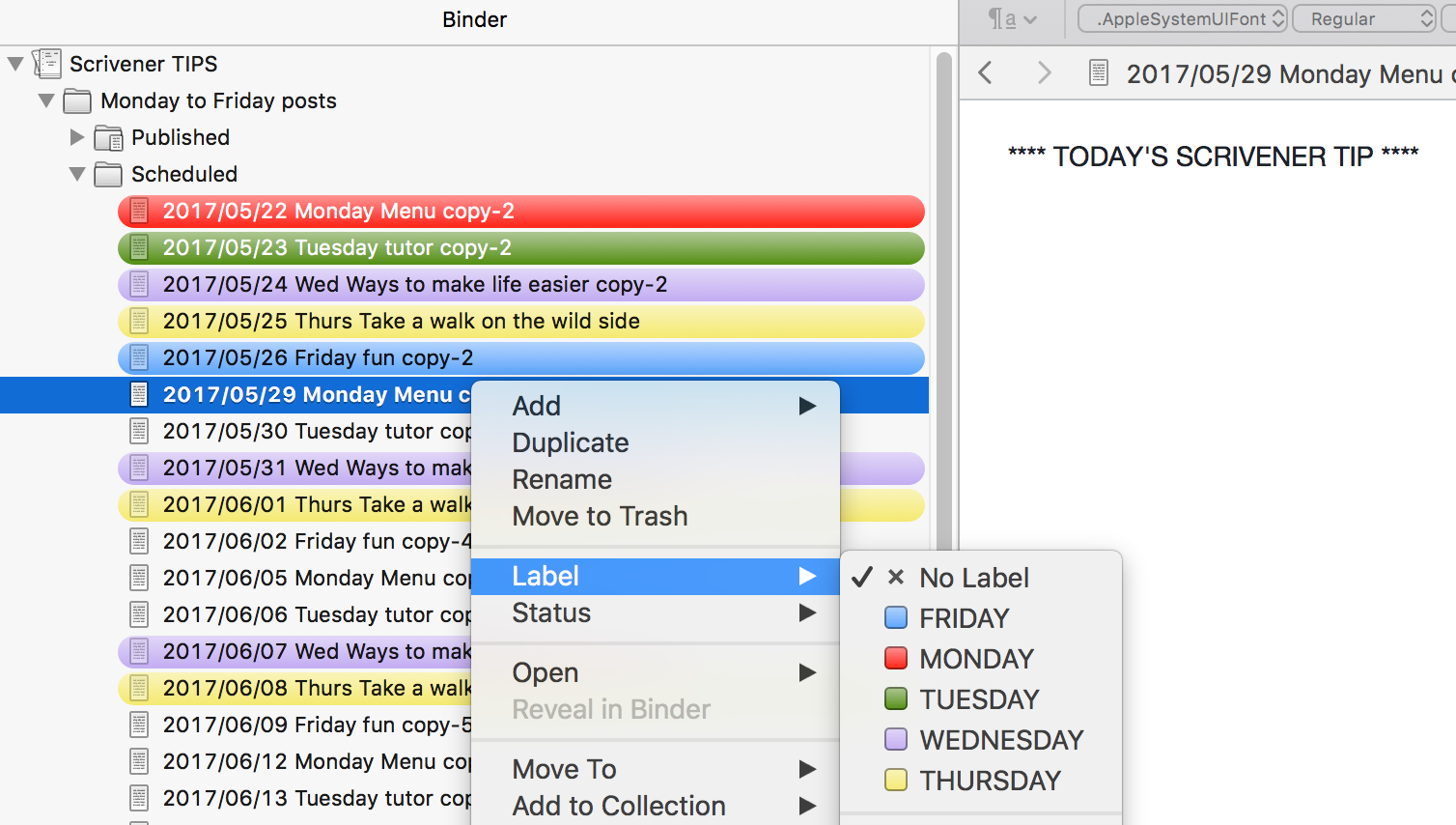Open the Regular font style dropdown
Screen dimensions: 1456x825
(1364, 18)
